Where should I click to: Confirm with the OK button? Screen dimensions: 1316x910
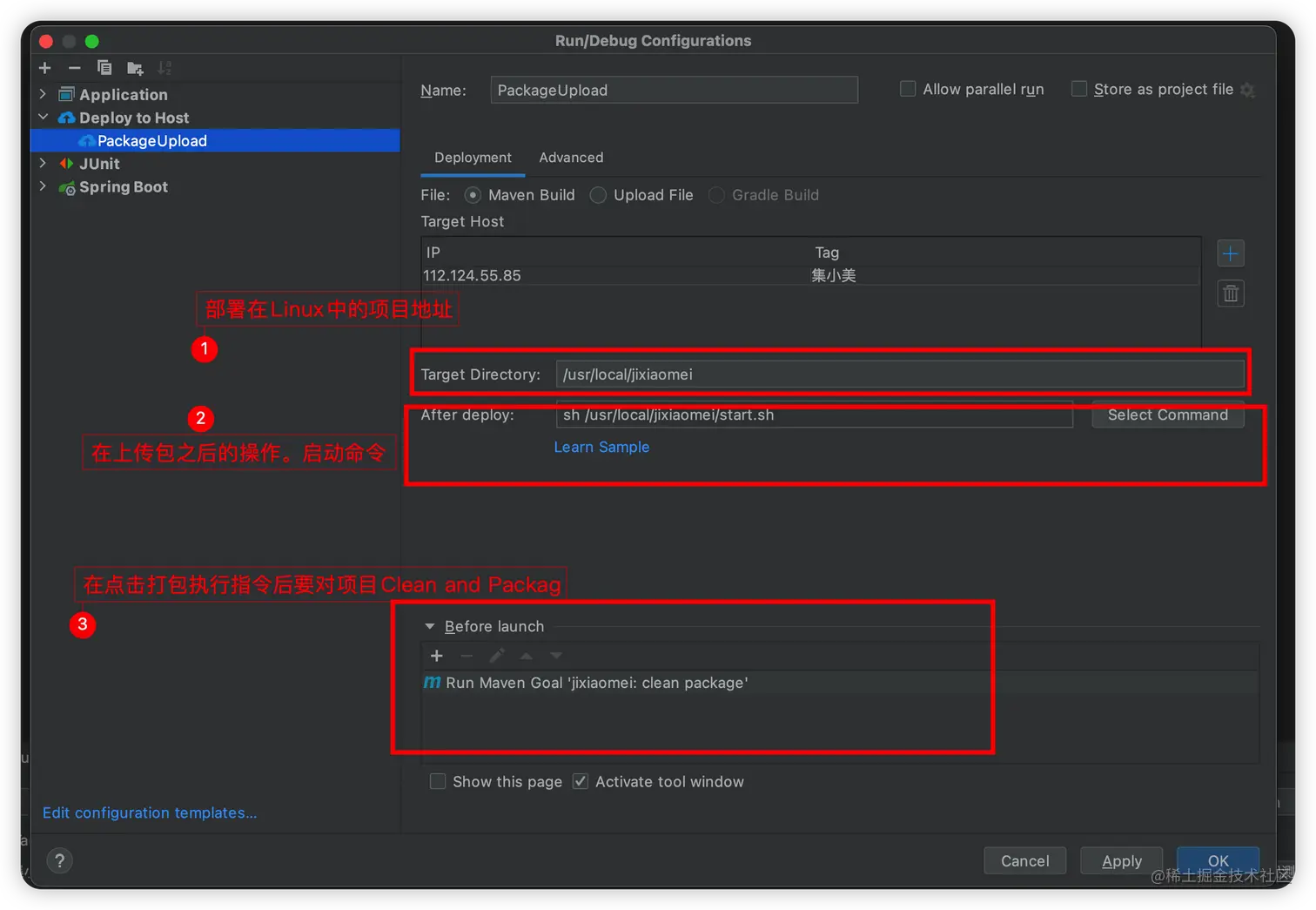pyautogui.click(x=1218, y=860)
